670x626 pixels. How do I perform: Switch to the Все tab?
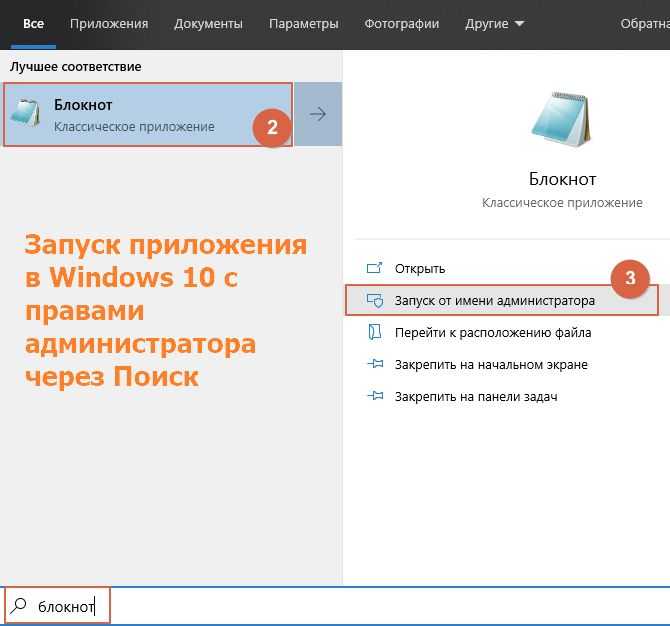coord(33,24)
